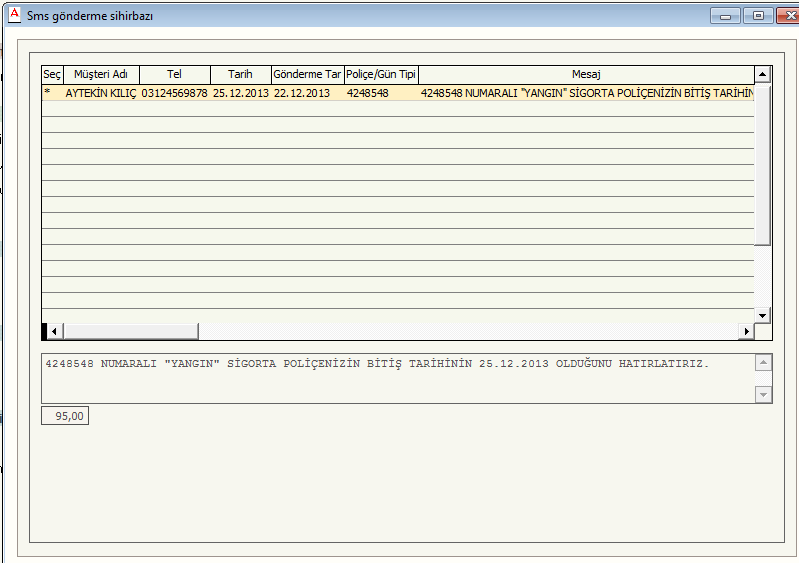Viewport: 799px width, 563px height.
Task: Click the Seç column header
Action: tap(52, 75)
